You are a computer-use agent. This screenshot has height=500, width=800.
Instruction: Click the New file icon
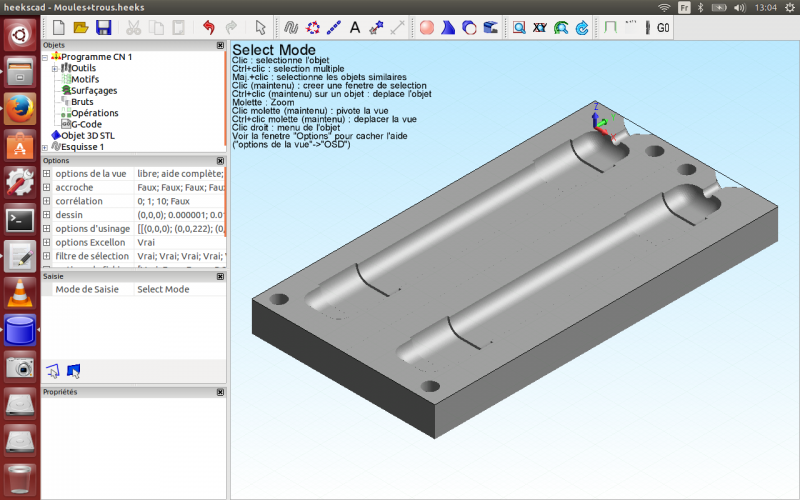tap(59, 28)
